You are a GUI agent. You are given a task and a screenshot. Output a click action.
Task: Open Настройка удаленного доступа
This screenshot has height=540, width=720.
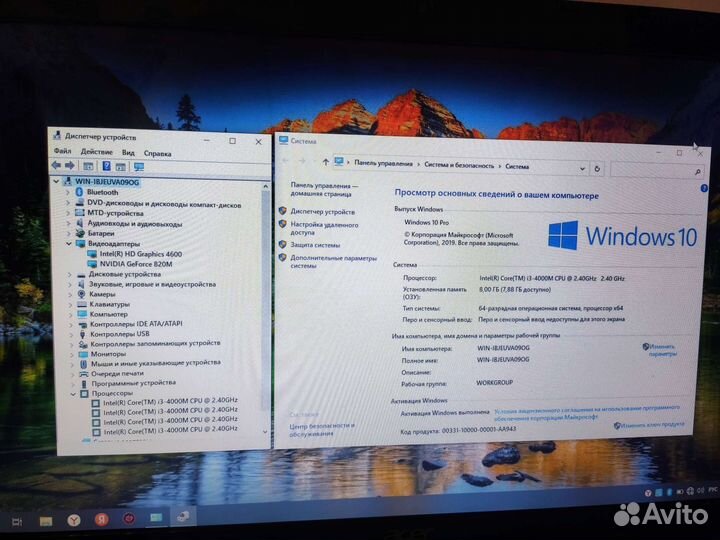coord(324,229)
